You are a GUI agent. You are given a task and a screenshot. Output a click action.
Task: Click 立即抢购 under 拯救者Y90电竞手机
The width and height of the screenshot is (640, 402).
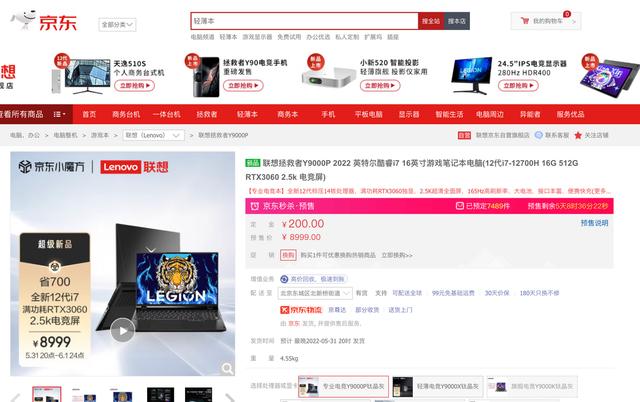coord(243,85)
